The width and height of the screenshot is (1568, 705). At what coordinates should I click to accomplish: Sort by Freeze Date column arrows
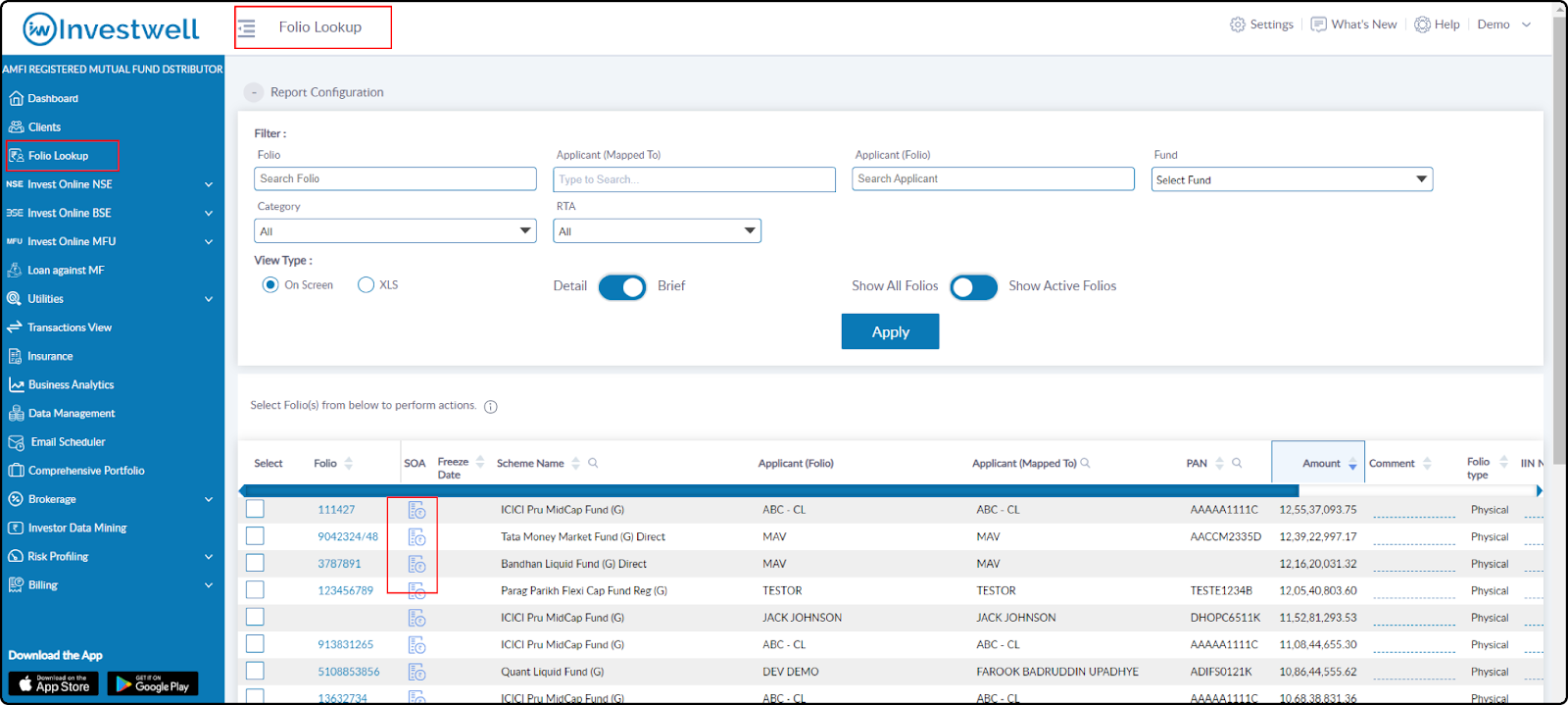[x=480, y=462]
